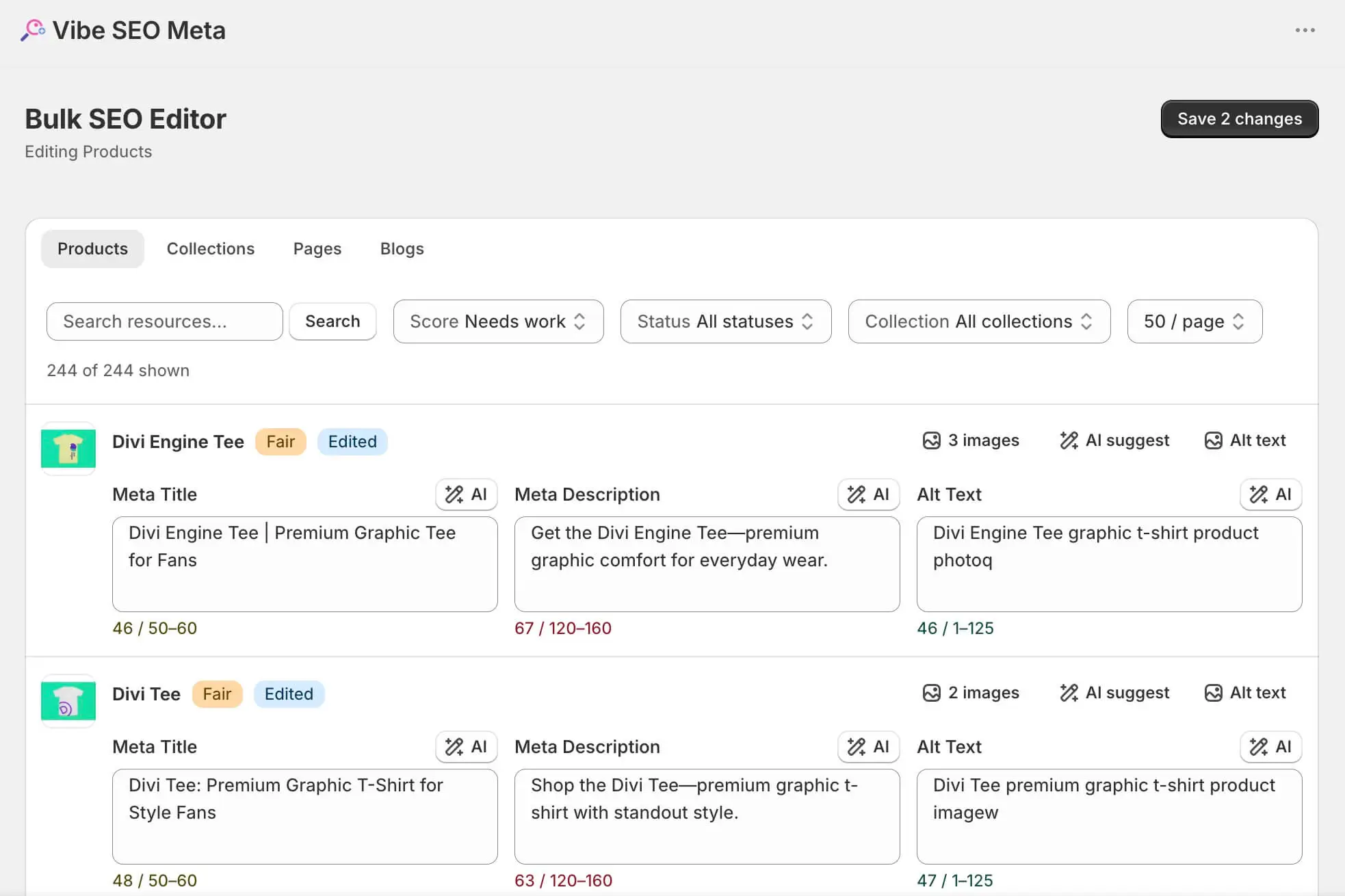
Task: Click the Alt text icon for Divi Engine Tee
Action: (x=1244, y=440)
